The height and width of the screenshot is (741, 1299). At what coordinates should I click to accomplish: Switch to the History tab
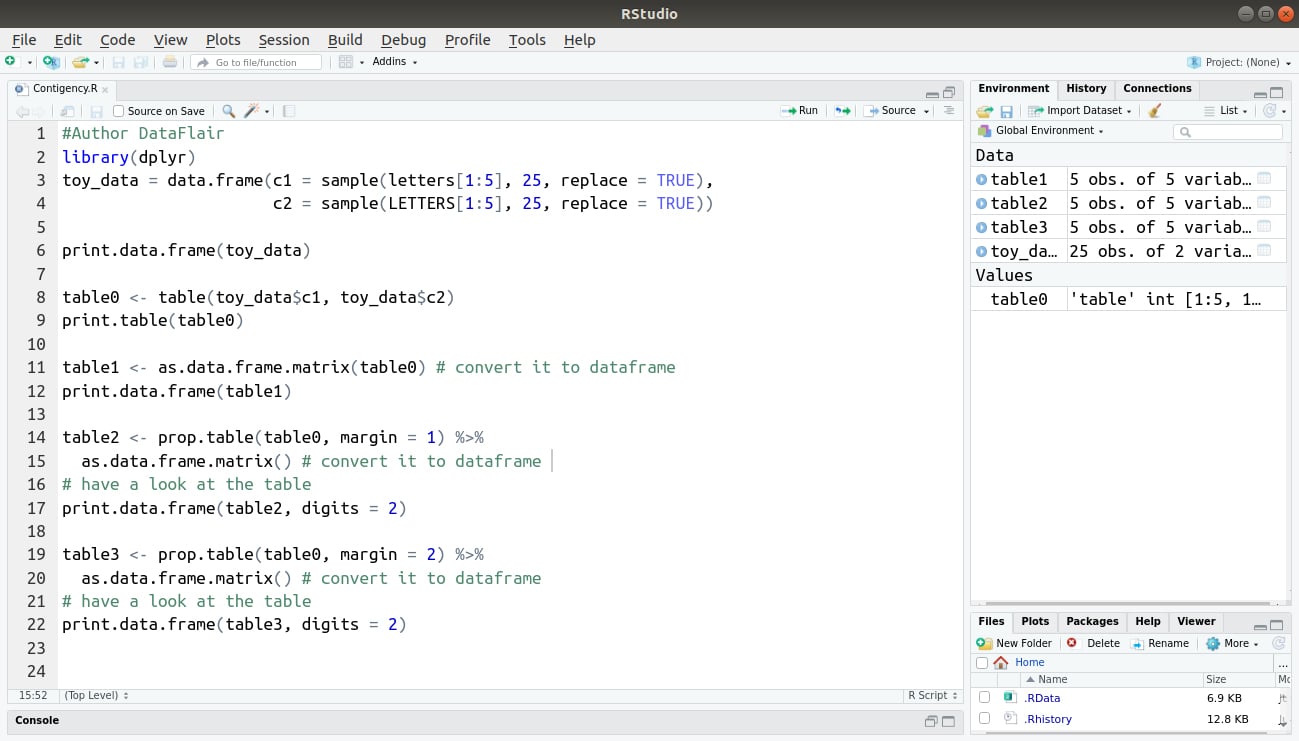[x=1086, y=88]
